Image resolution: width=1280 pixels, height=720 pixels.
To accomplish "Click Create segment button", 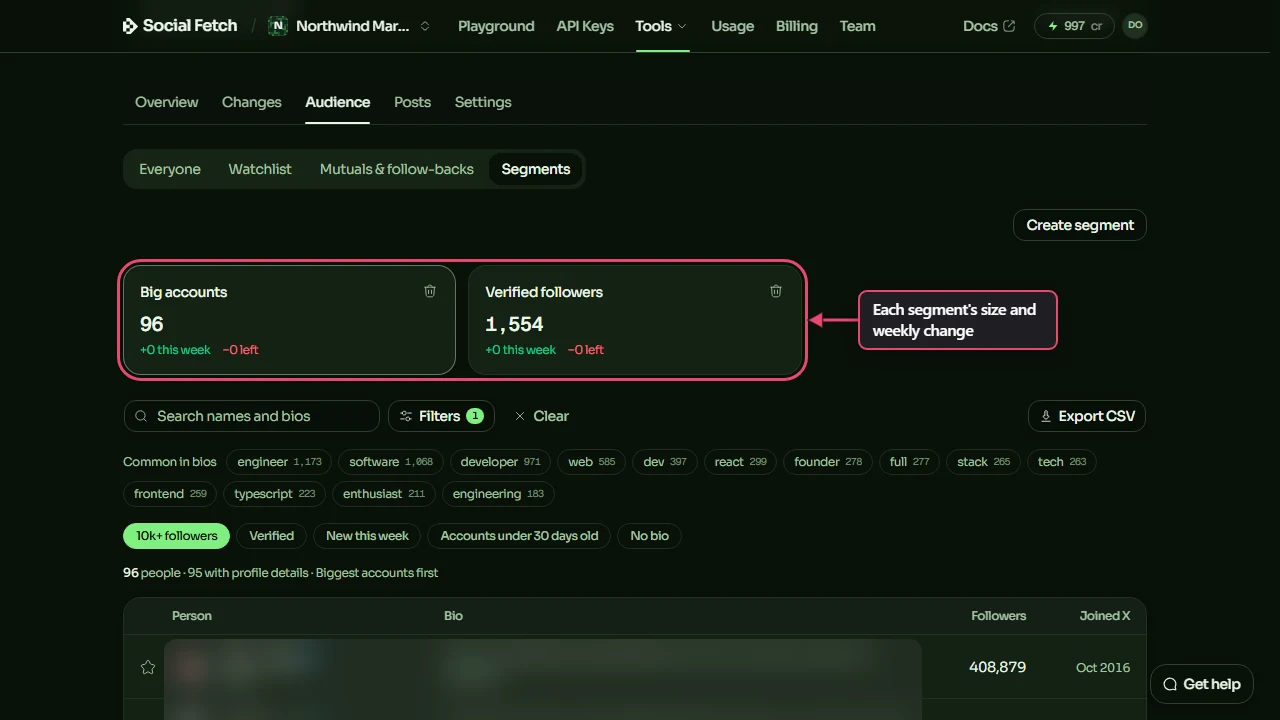I will coord(1080,225).
